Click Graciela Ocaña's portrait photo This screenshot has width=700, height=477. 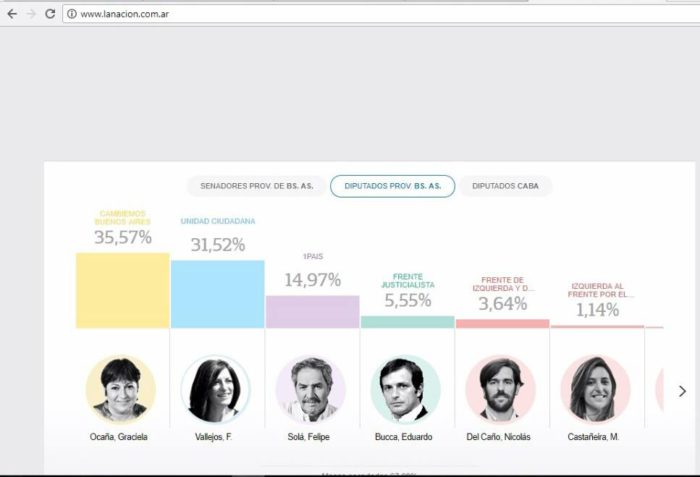(x=121, y=389)
